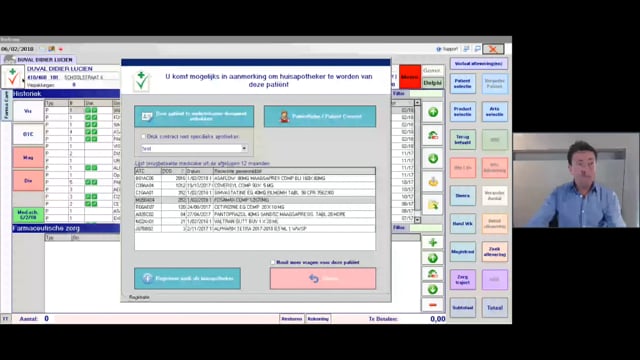
Task: Click green cross checkmark icon in dialog header
Action: pos(142,80)
